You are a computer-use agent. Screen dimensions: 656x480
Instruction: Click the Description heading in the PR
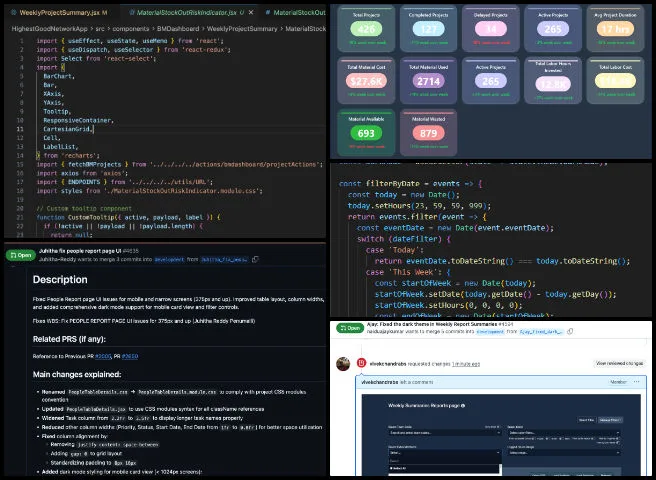click(60, 280)
